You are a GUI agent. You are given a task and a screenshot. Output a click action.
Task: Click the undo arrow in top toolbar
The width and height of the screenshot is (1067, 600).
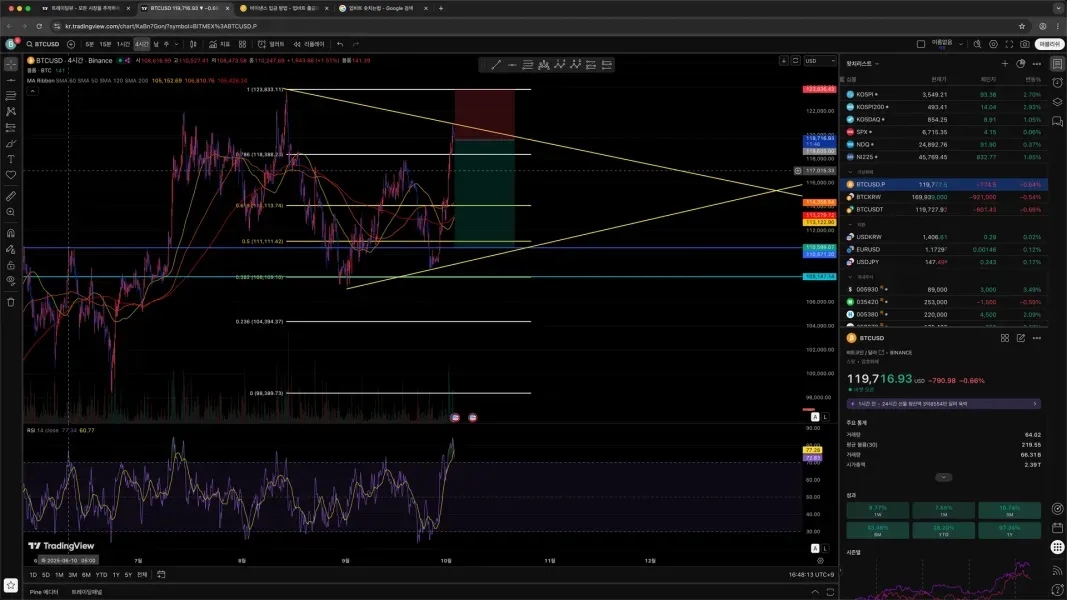[x=340, y=44]
